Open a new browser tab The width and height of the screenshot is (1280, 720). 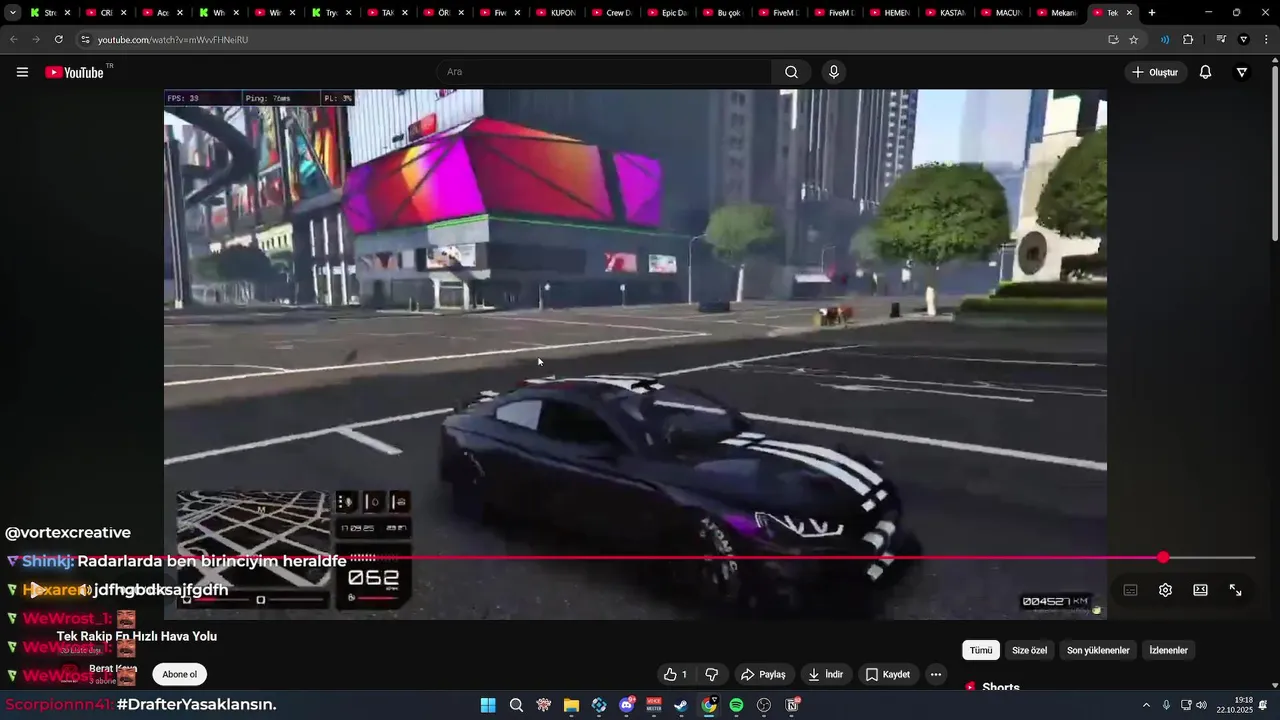point(1152,13)
